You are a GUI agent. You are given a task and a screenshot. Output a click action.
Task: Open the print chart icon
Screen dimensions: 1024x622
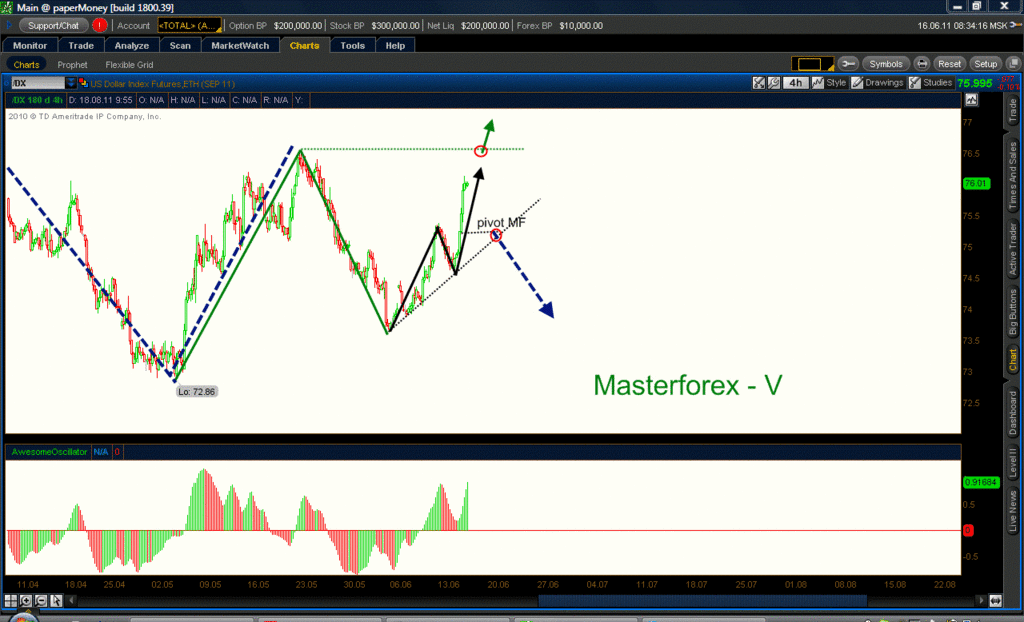921,64
